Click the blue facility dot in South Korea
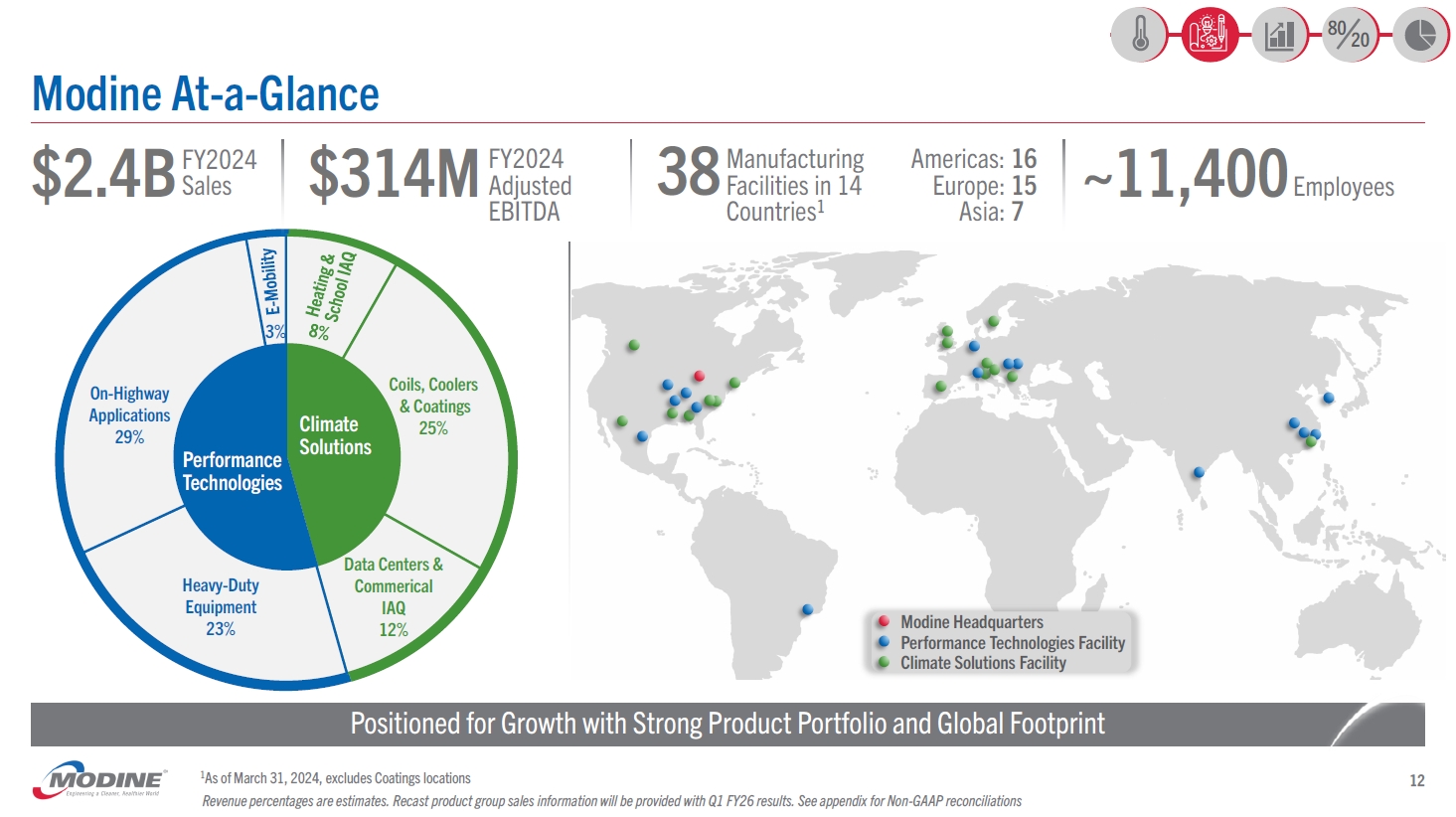 pyautogui.click(x=1329, y=399)
